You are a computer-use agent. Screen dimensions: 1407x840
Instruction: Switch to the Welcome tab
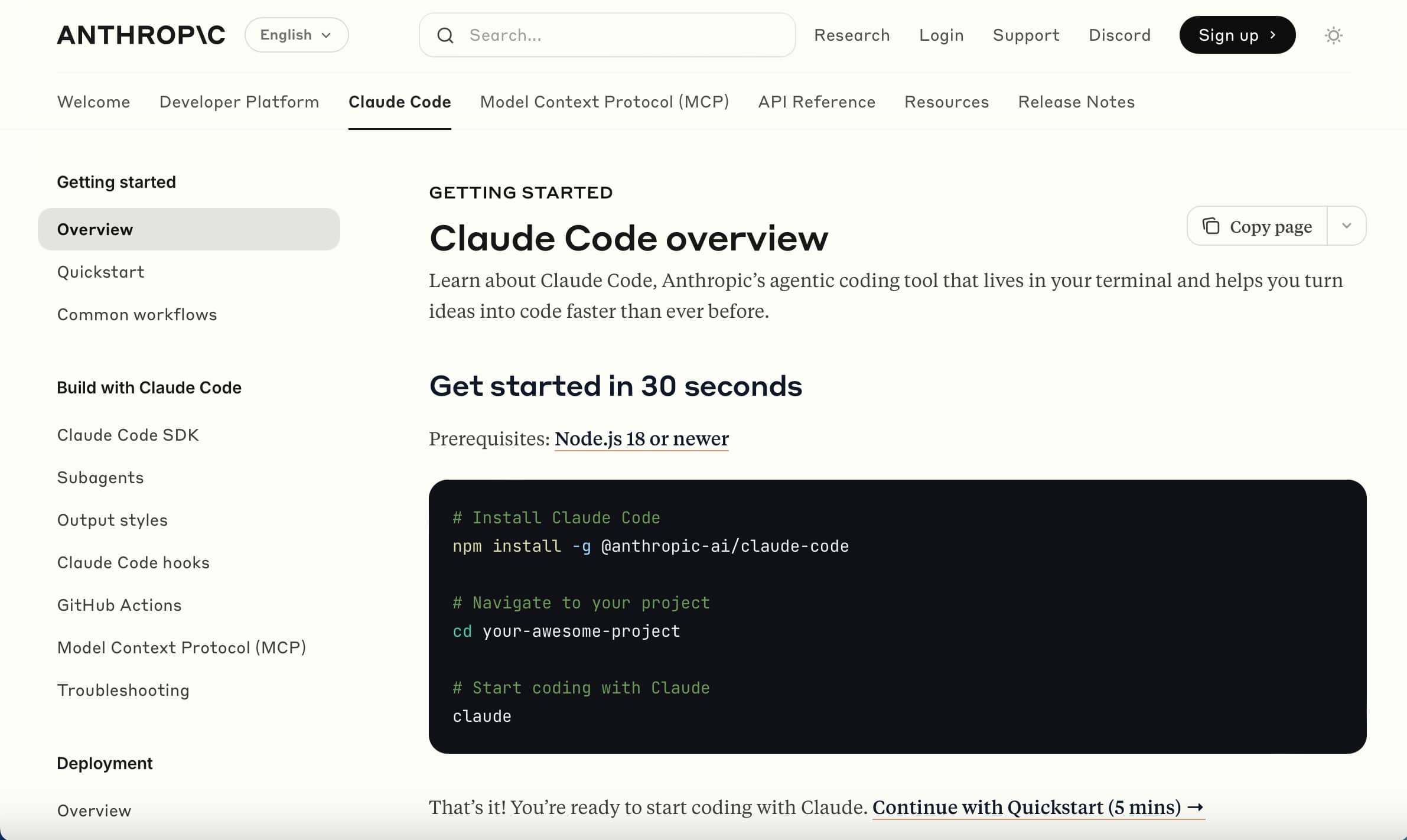93,102
